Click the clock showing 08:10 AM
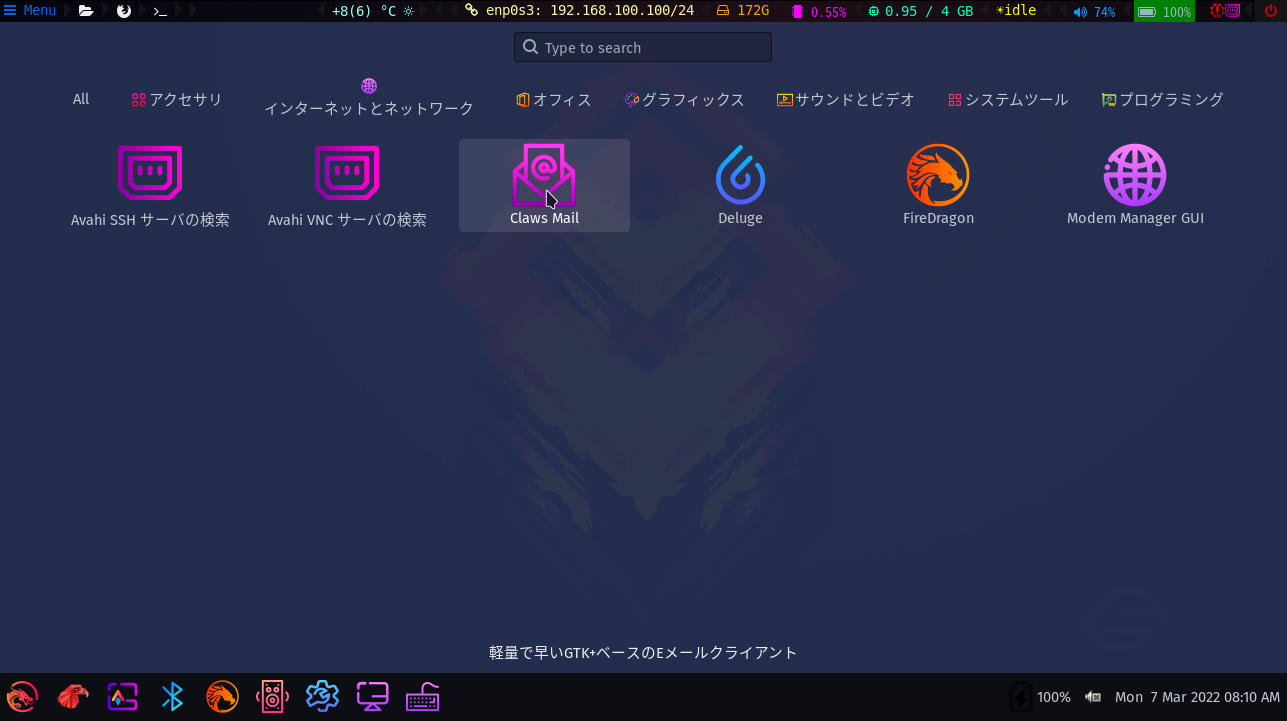 coord(1197,697)
